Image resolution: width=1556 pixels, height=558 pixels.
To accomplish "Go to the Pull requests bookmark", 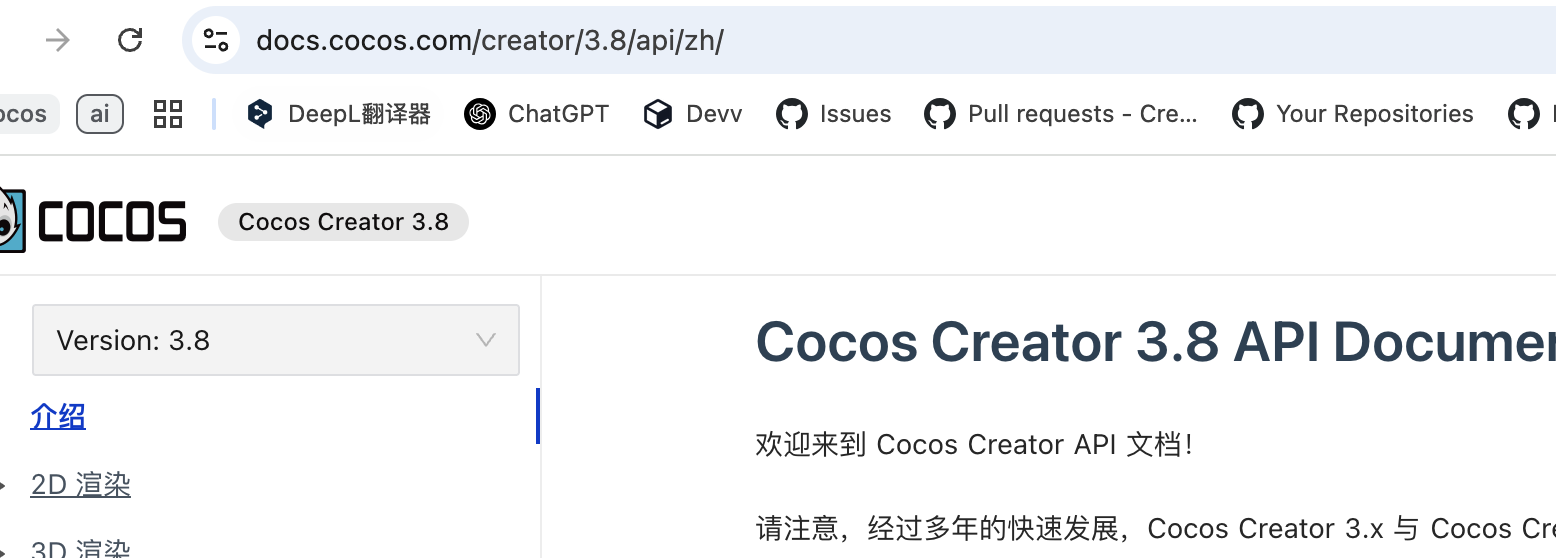I will click(1061, 114).
